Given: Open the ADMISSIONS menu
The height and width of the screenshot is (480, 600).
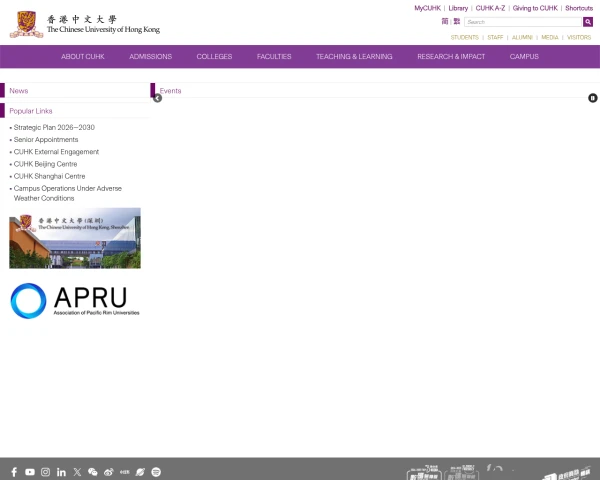Looking at the screenshot, I should click(x=150, y=57).
